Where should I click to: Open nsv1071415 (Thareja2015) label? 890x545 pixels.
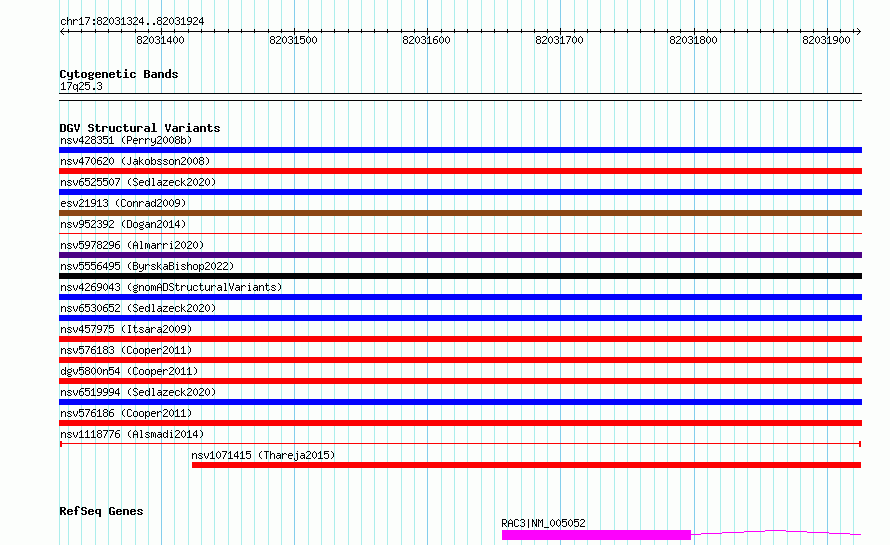[x=263, y=455]
